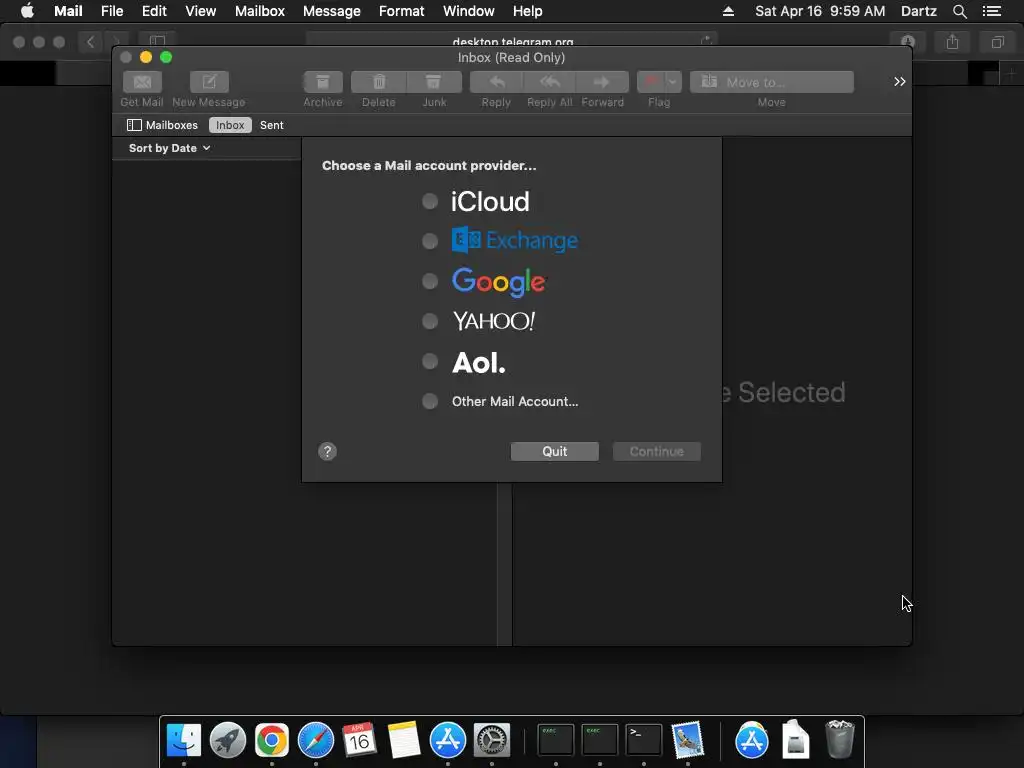Click the Quit button
Image resolution: width=1024 pixels, height=768 pixels.
pos(554,451)
